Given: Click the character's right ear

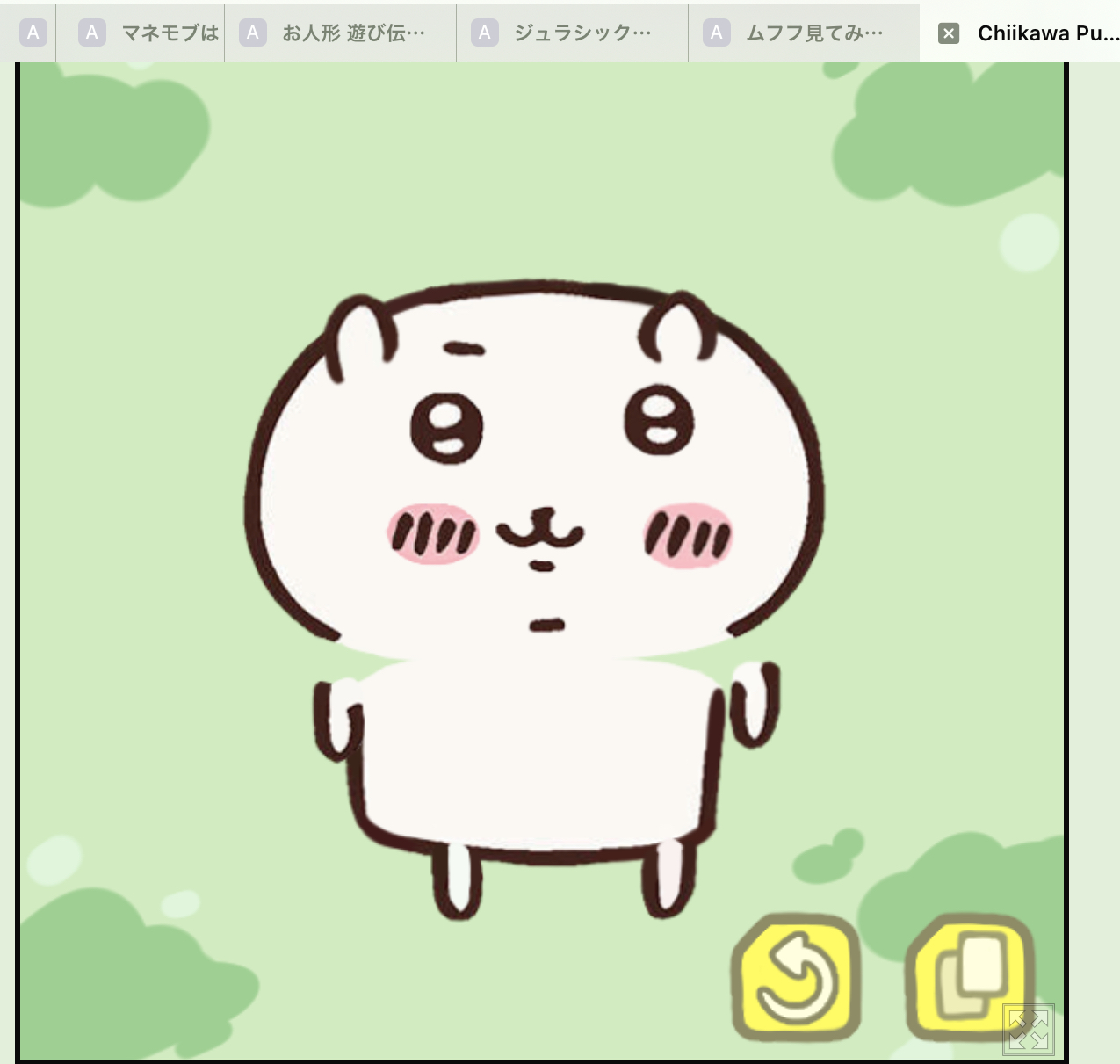Looking at the screenshot, I should [x=676, y=329].
